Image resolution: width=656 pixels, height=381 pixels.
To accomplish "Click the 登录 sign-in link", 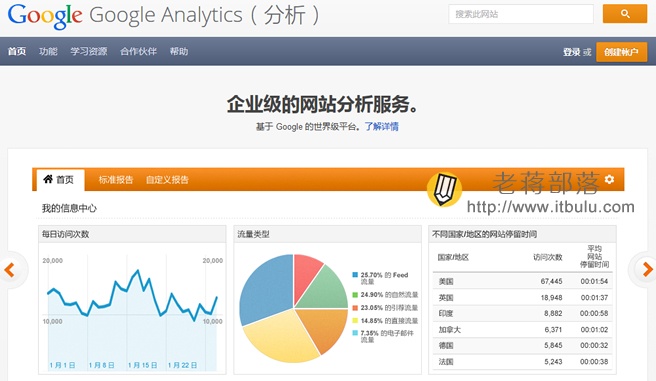I will click(571, 52).
